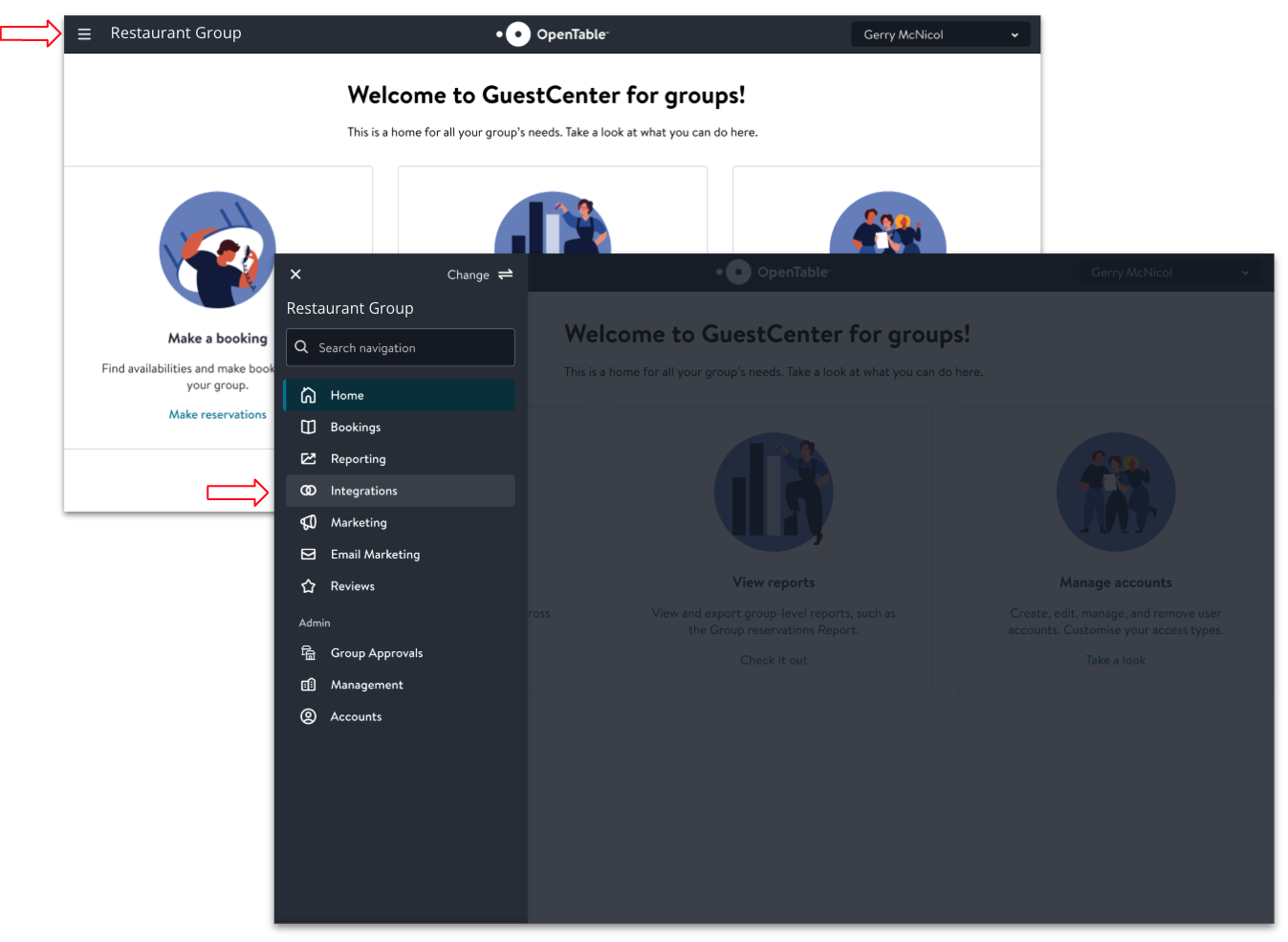
Task: Click the Bookings book icon
Action: (x=308, y=427)
